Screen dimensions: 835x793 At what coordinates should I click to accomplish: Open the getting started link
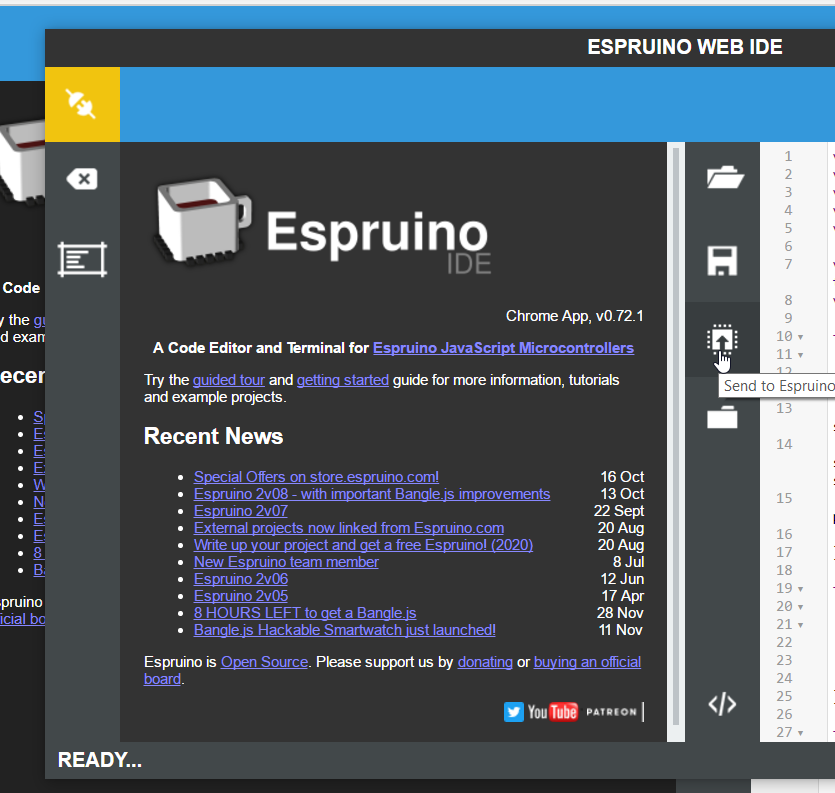(x=342, y=380)
